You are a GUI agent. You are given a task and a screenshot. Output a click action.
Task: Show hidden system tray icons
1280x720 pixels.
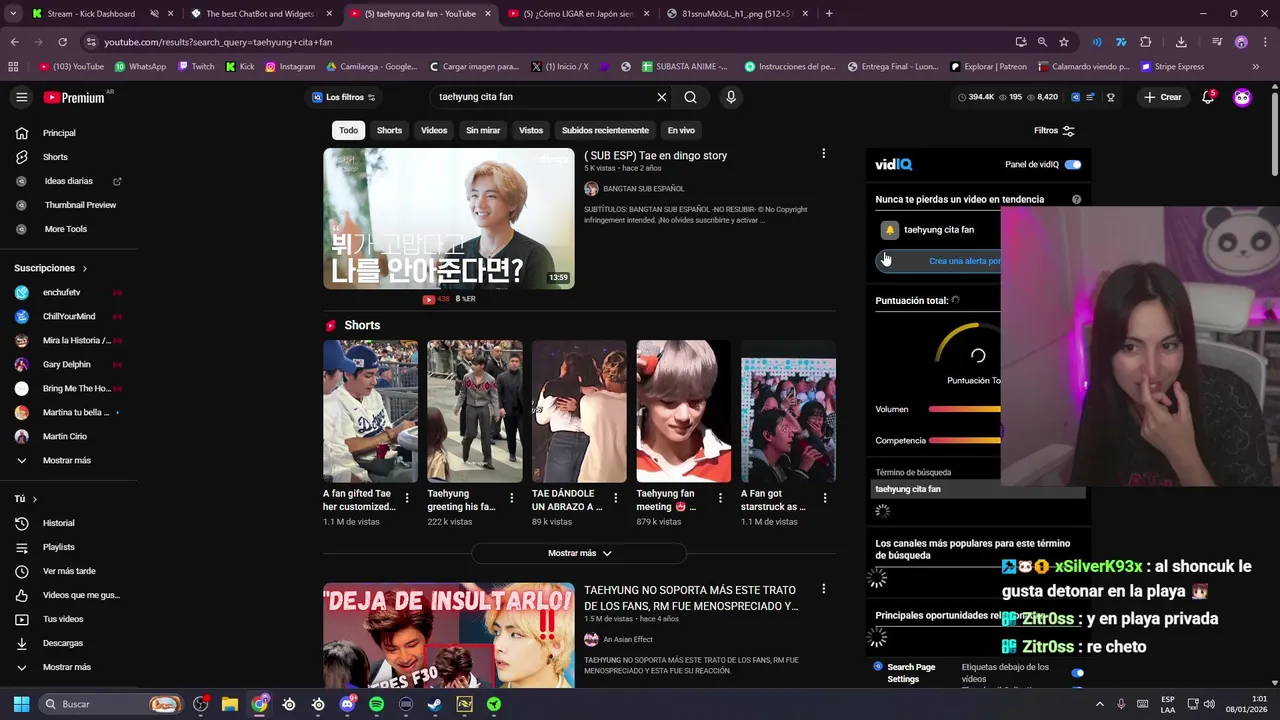tap(1099, 704)
